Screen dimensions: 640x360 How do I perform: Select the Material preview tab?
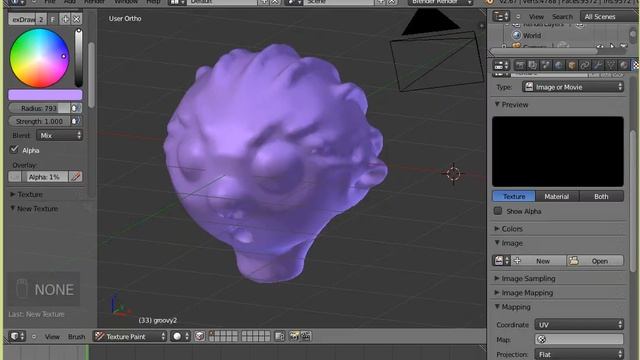[x=557, y=196]
